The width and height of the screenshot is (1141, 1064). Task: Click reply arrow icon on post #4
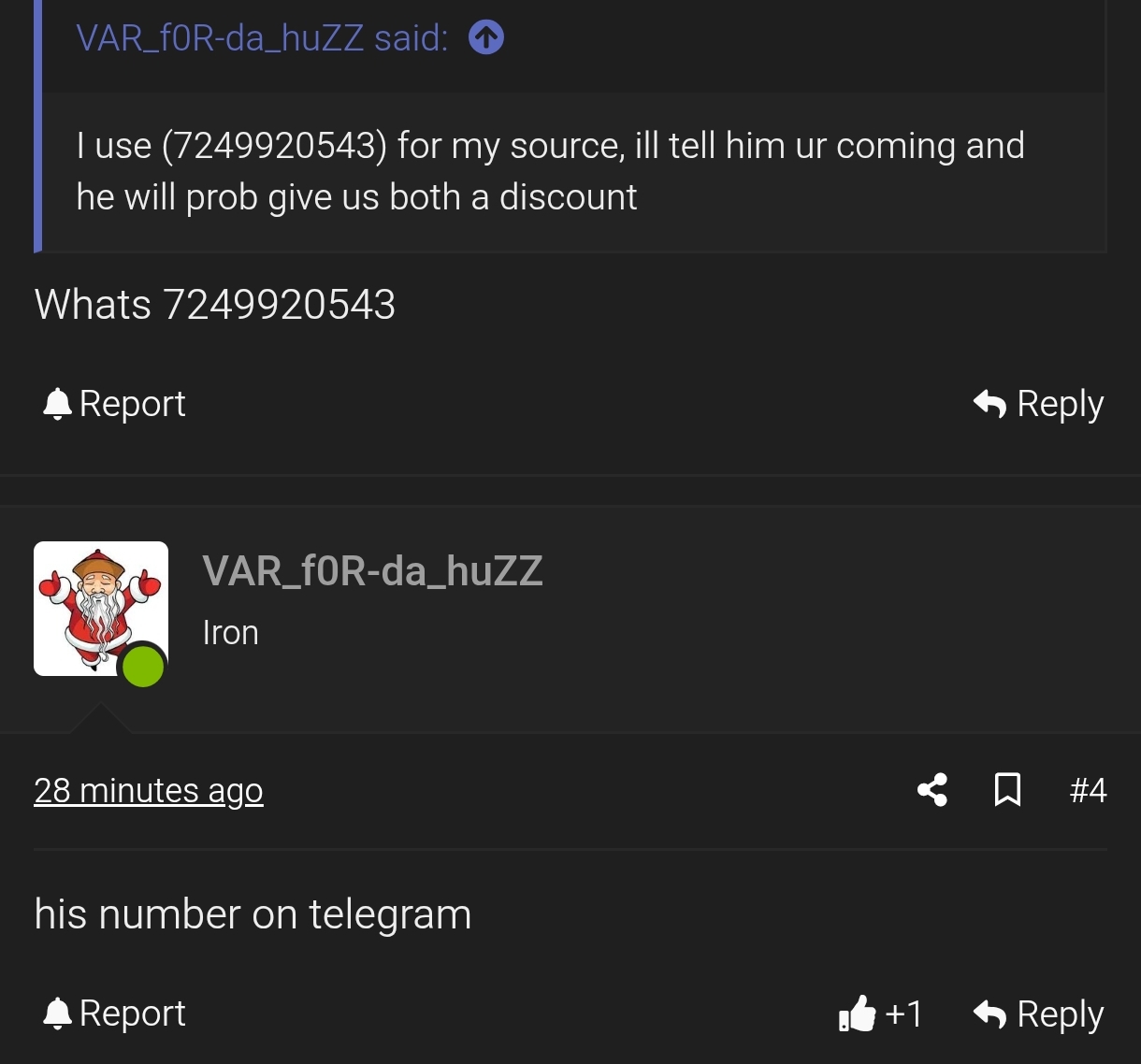[x=989, y=1014]
